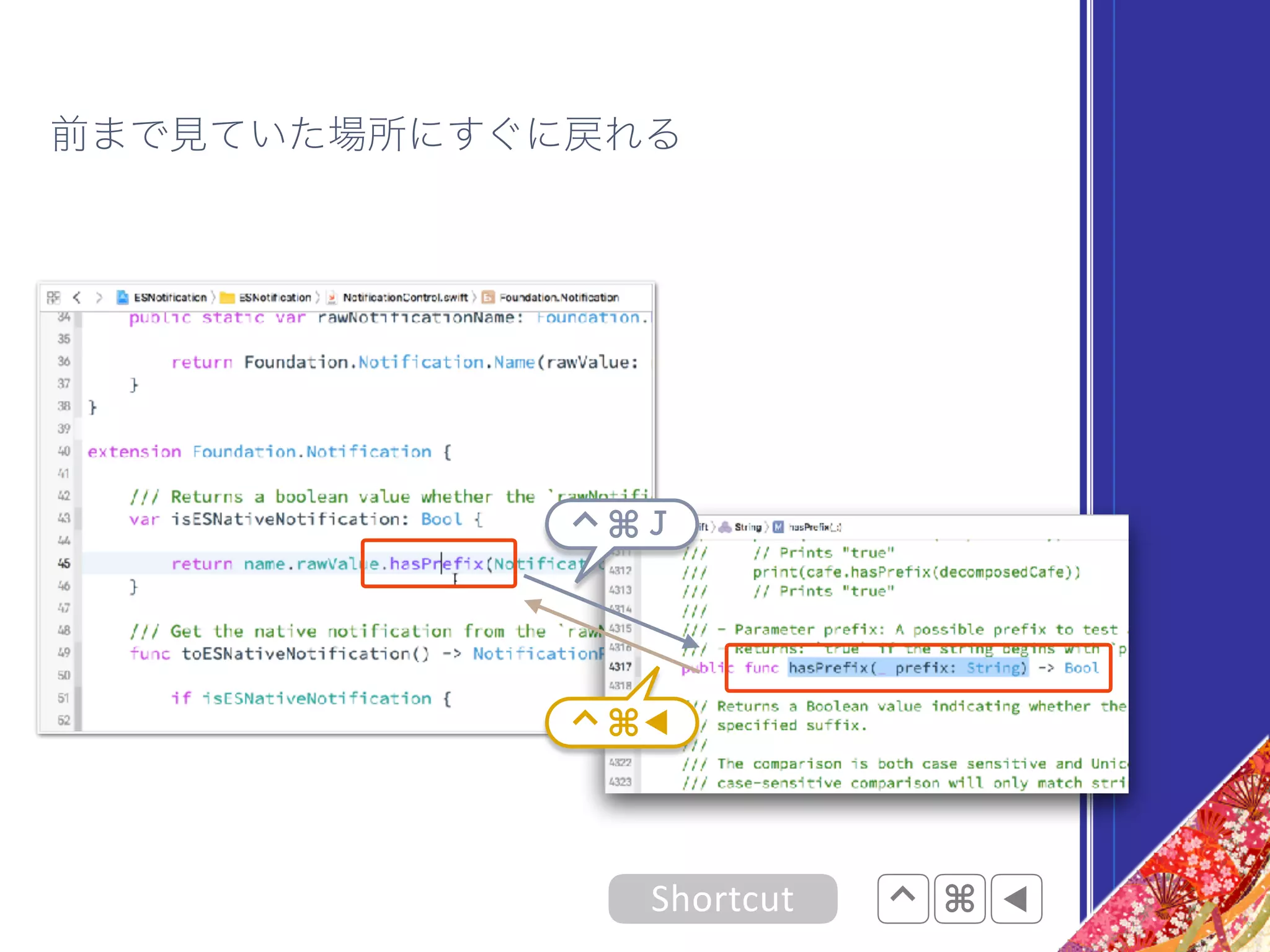Viewport: 1270px width, 952px height.
Task: Click the left arrow key cap
Action: click(x=1016, y=899)
